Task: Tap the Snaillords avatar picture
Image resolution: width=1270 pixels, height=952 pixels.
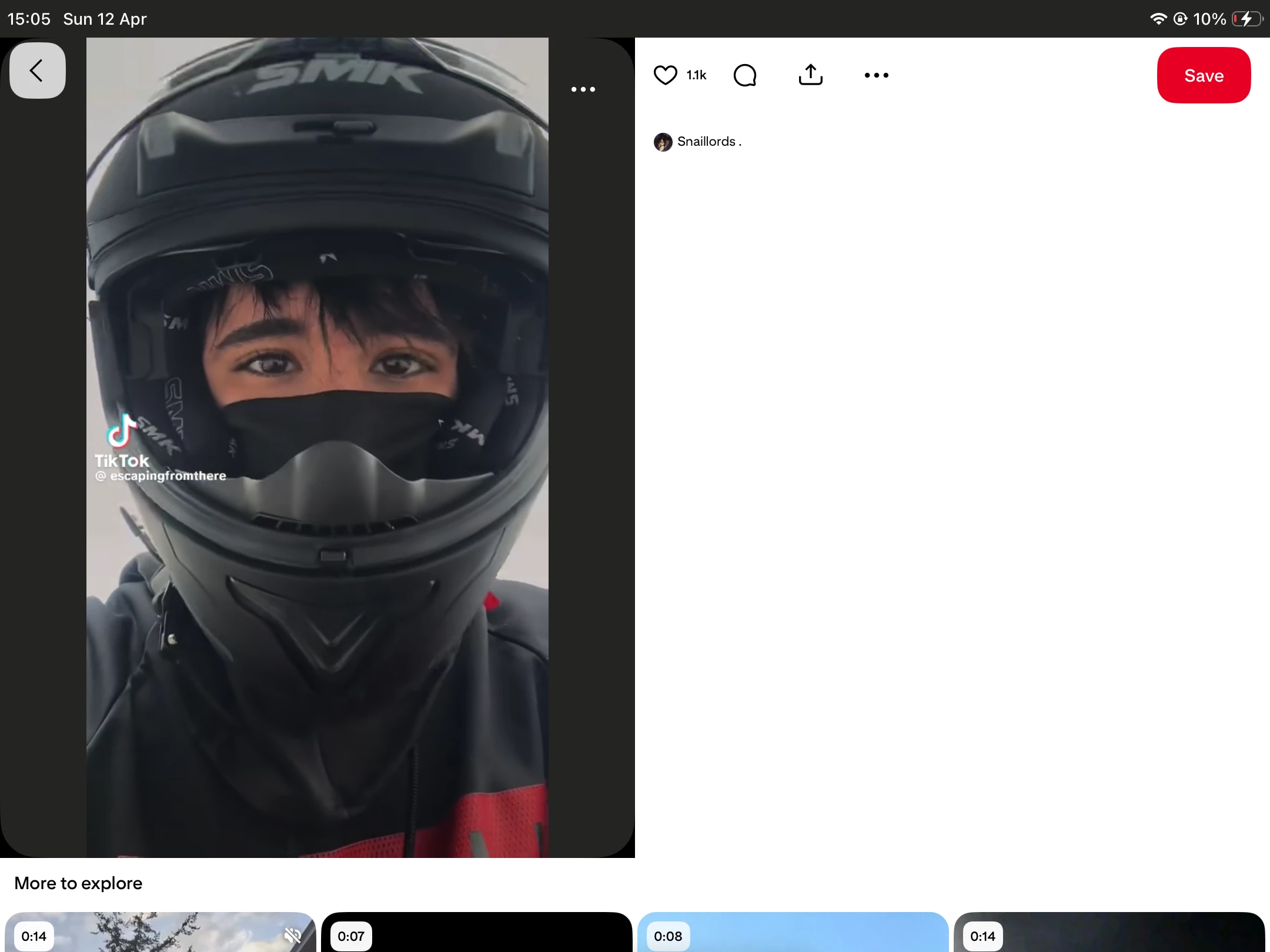Action: click(x=663, y=142)
